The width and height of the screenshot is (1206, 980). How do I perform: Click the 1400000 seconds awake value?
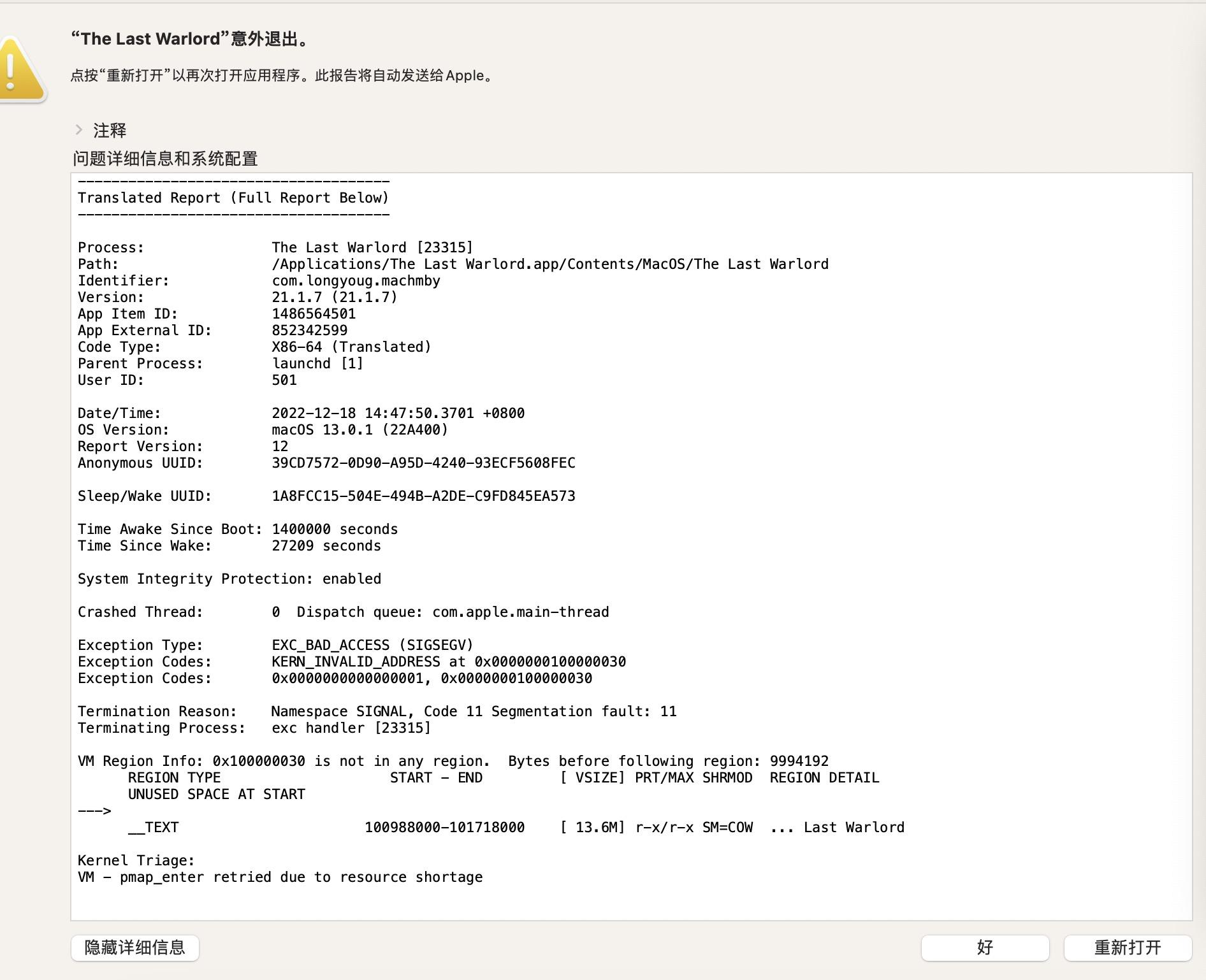tap(335, 529)
